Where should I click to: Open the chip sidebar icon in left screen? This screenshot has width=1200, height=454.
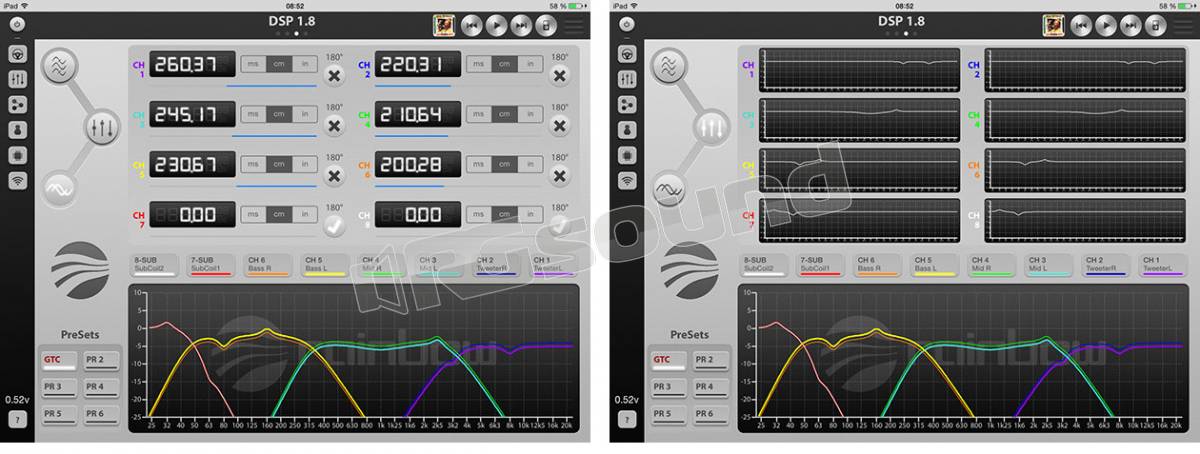click(x=18, y=155)
